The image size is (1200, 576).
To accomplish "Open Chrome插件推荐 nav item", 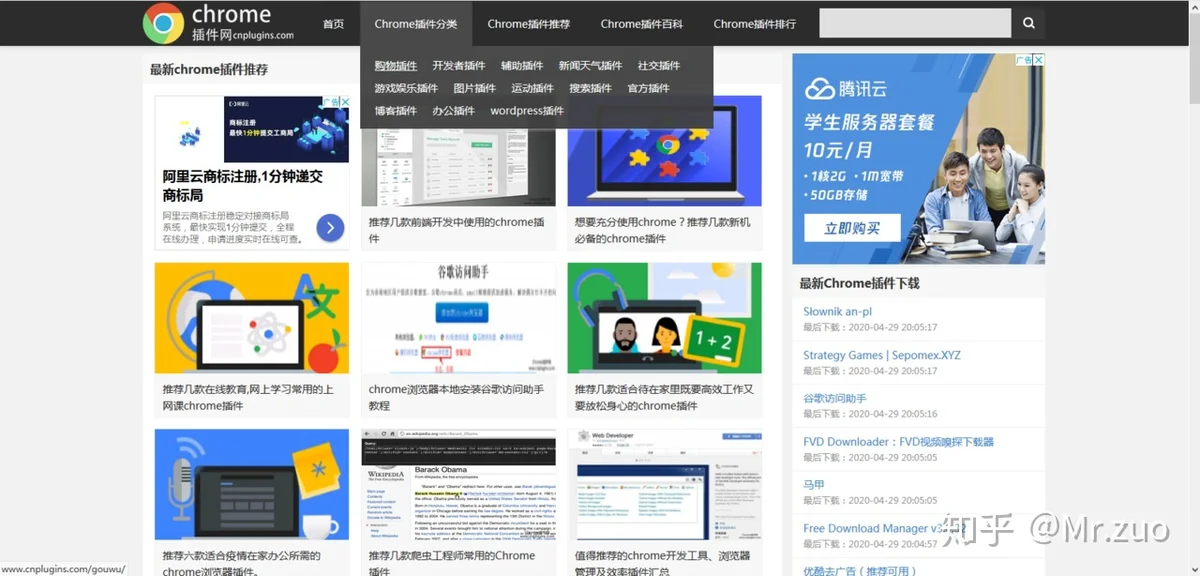I will tap(529, 24).
